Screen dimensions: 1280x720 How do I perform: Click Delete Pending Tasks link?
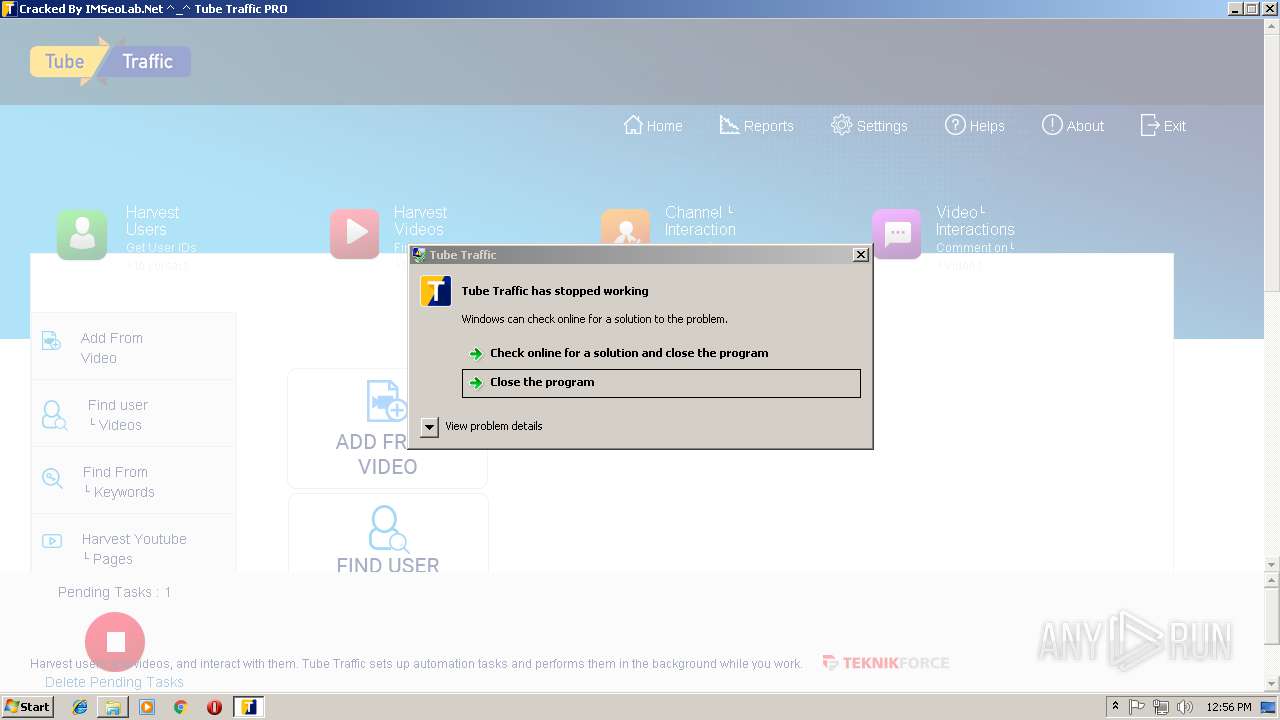114,682
